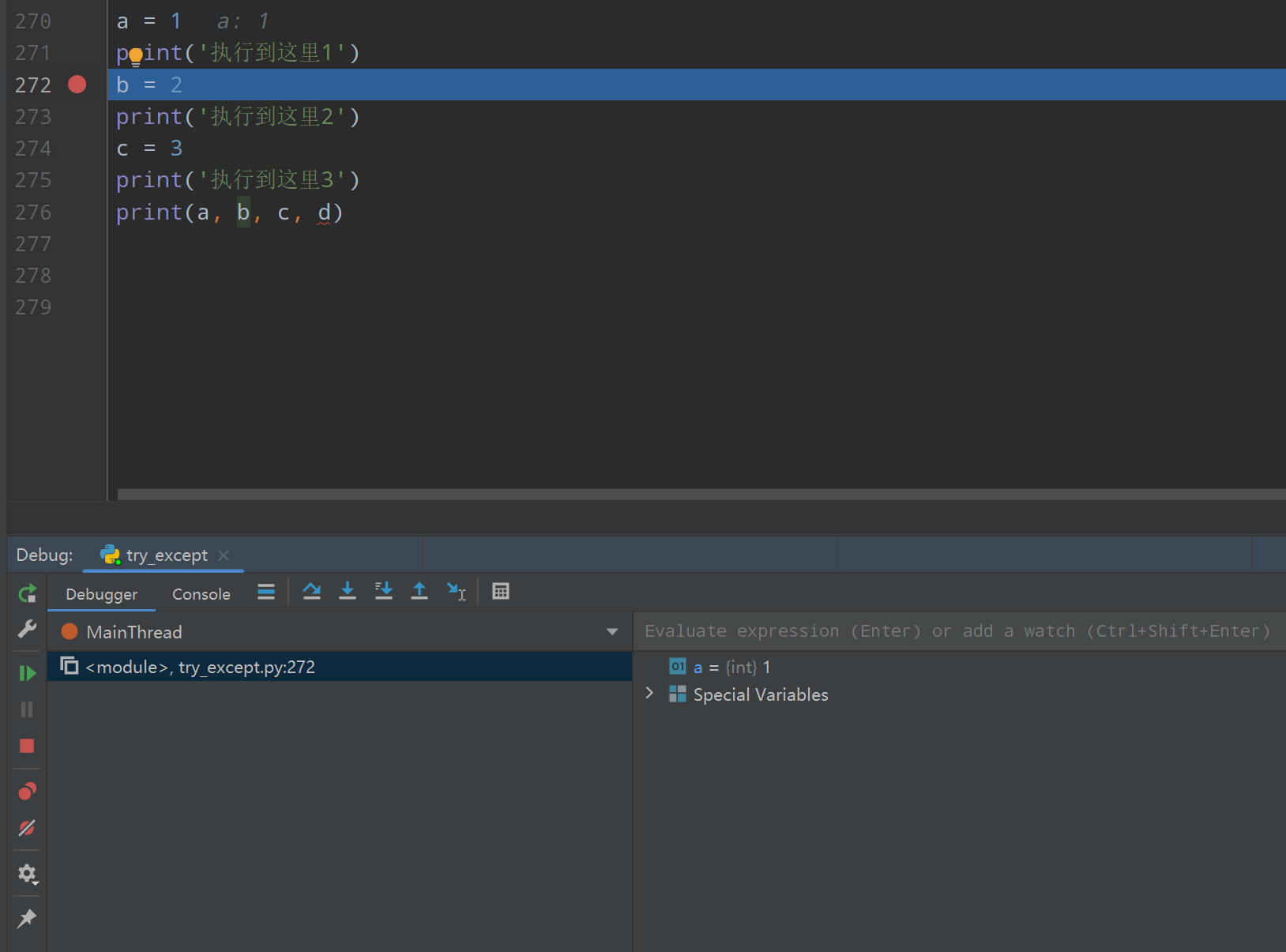Open View Breakpoints dialog

(x=27, y=791)
